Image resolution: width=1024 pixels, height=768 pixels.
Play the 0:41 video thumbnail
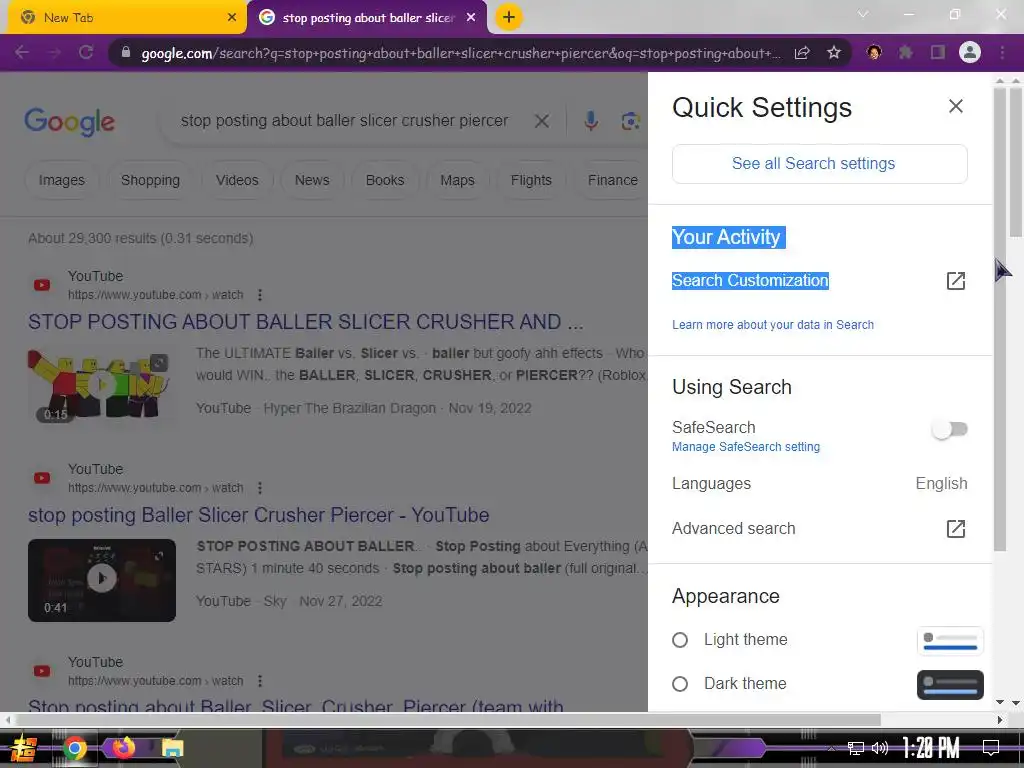[102, 580]
